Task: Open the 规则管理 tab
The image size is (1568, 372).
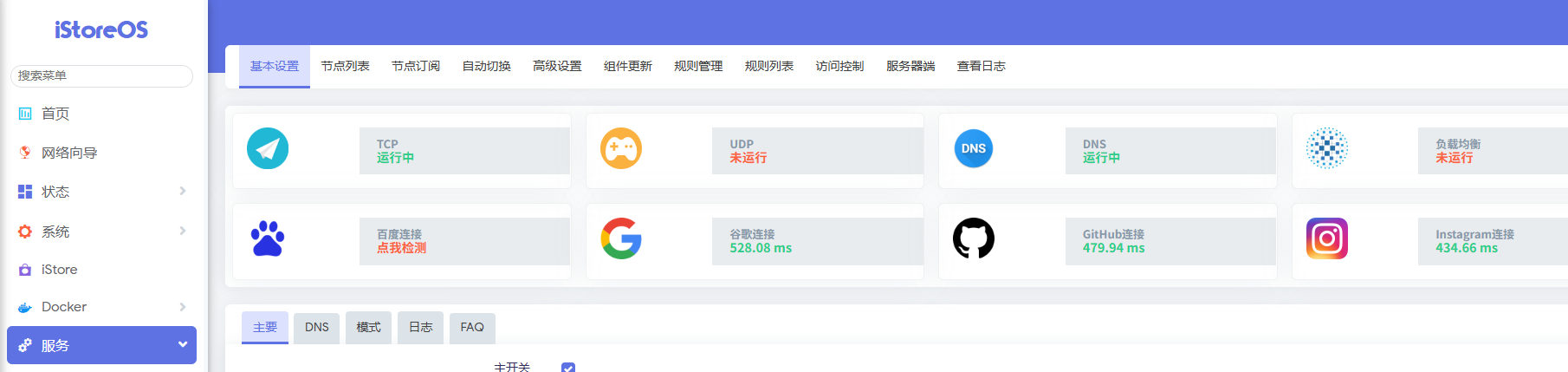Action: (x=698, y=66)
